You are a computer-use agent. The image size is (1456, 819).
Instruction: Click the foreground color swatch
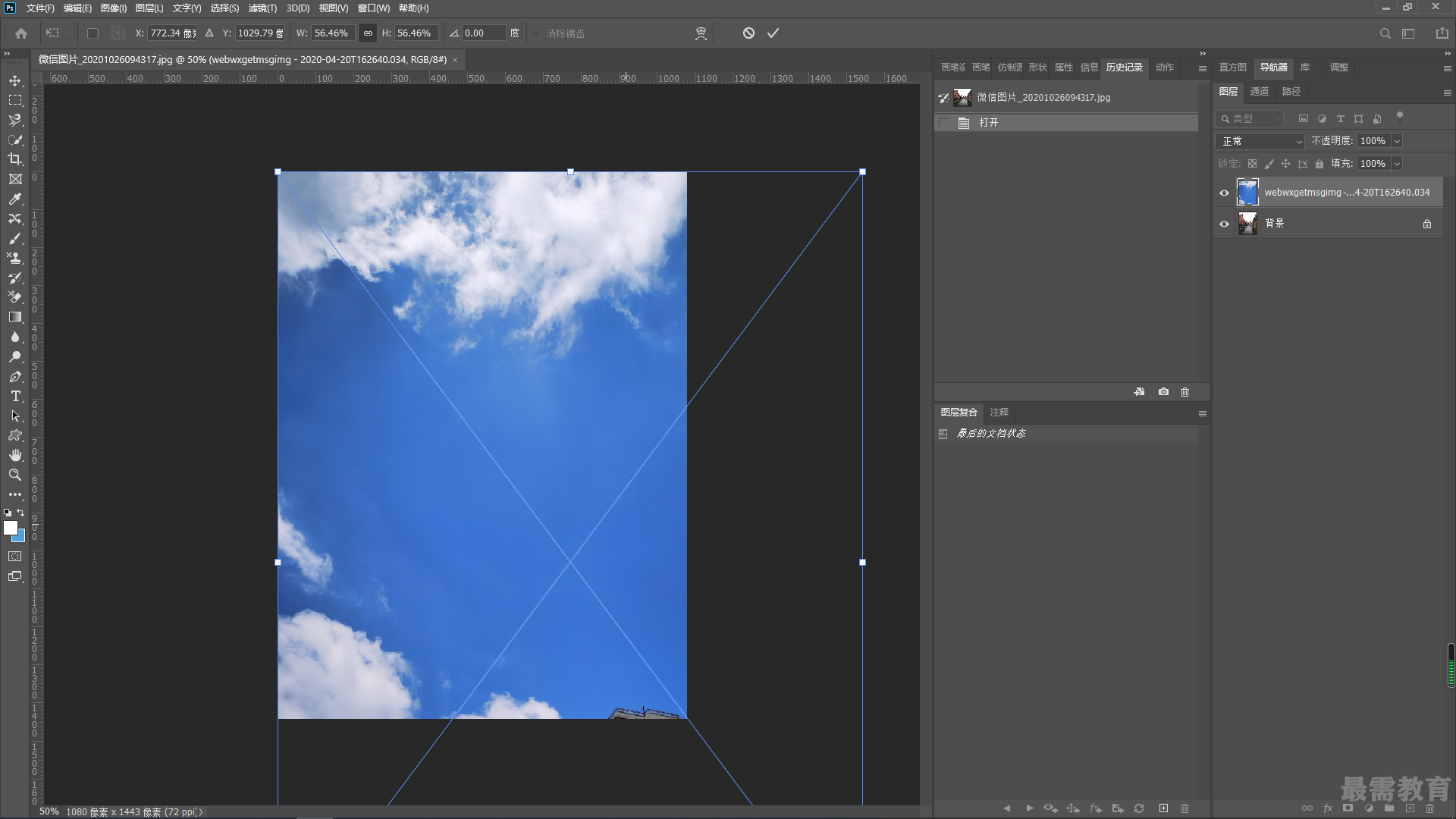click(x=10, y=528)
